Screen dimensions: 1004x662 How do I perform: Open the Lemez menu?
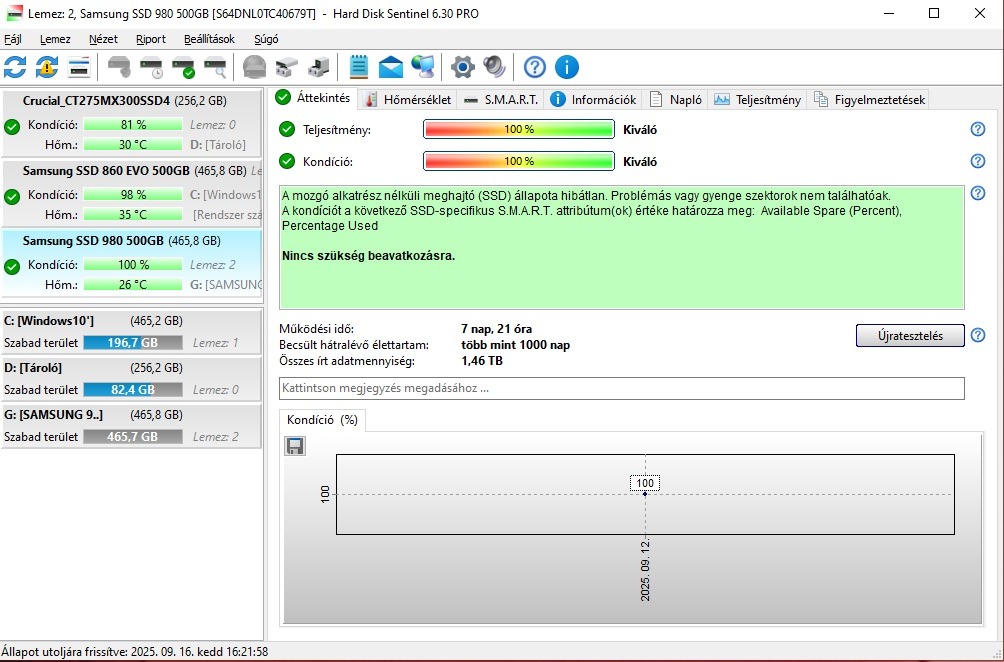(55, 39)
